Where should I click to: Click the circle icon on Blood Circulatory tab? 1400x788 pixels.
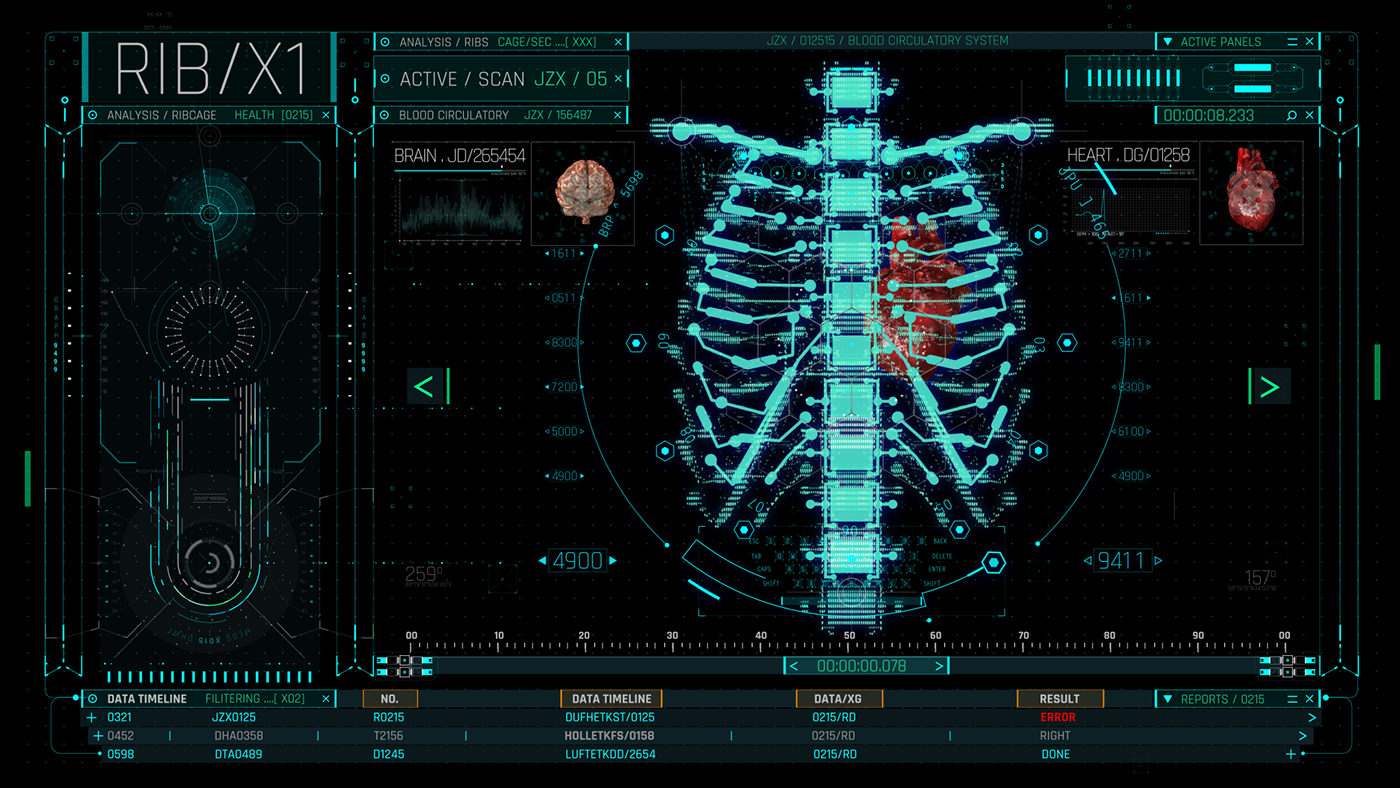pos(385,115)
